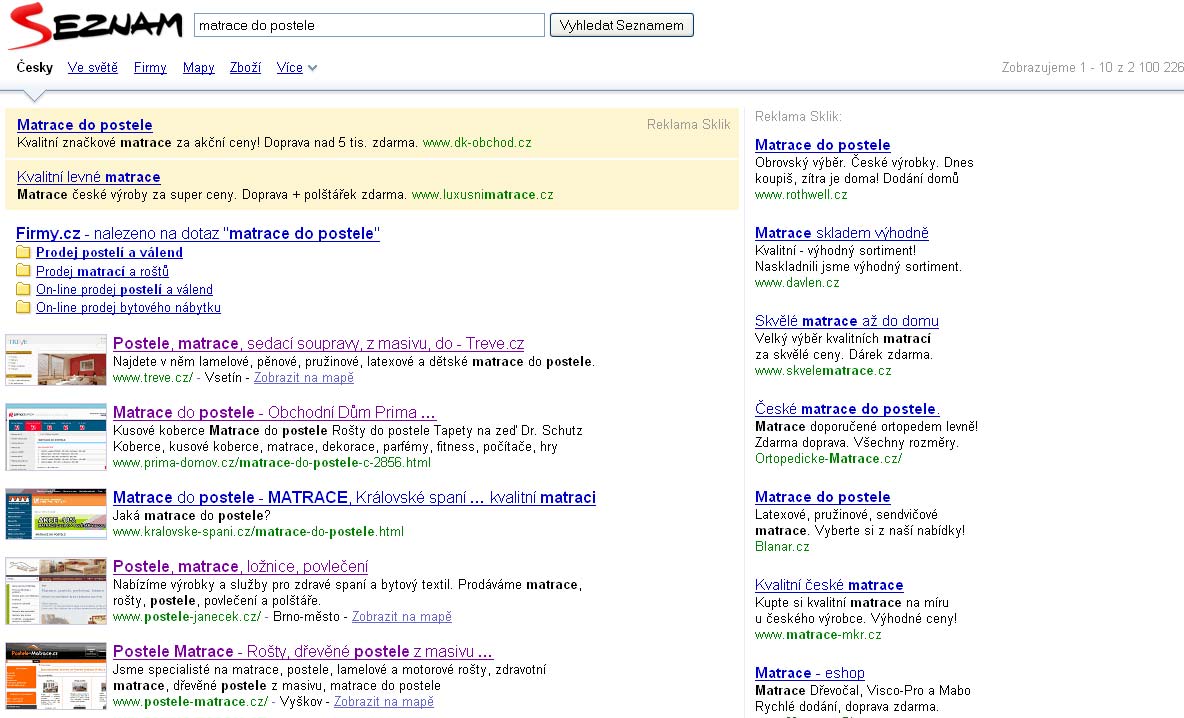Open the České matrace do postele ad
Image resolution: width=1184 pixels, height=718 pixels.
pos(847,409)
